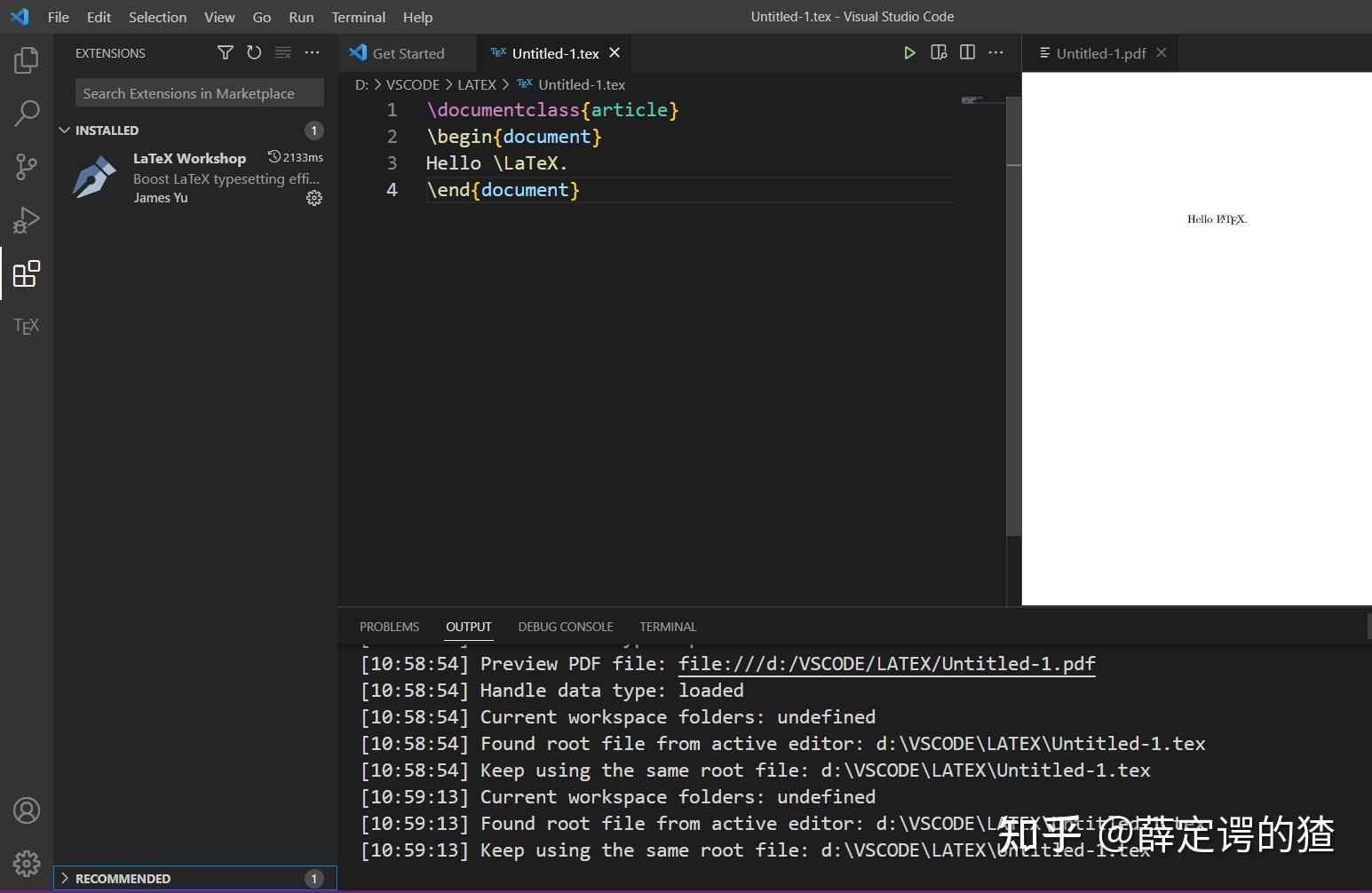Switch to the TERMINAL panel tab
The height and width of the screenshot is (893, 1372).
pos(668,627)
